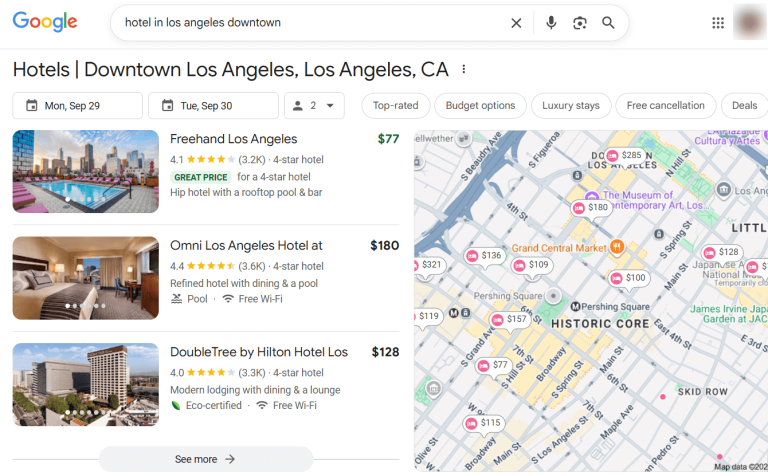Apply the Deals filter chip
Image resolution: width=768 pixels, height=476 pixels.
coord(744,106)
